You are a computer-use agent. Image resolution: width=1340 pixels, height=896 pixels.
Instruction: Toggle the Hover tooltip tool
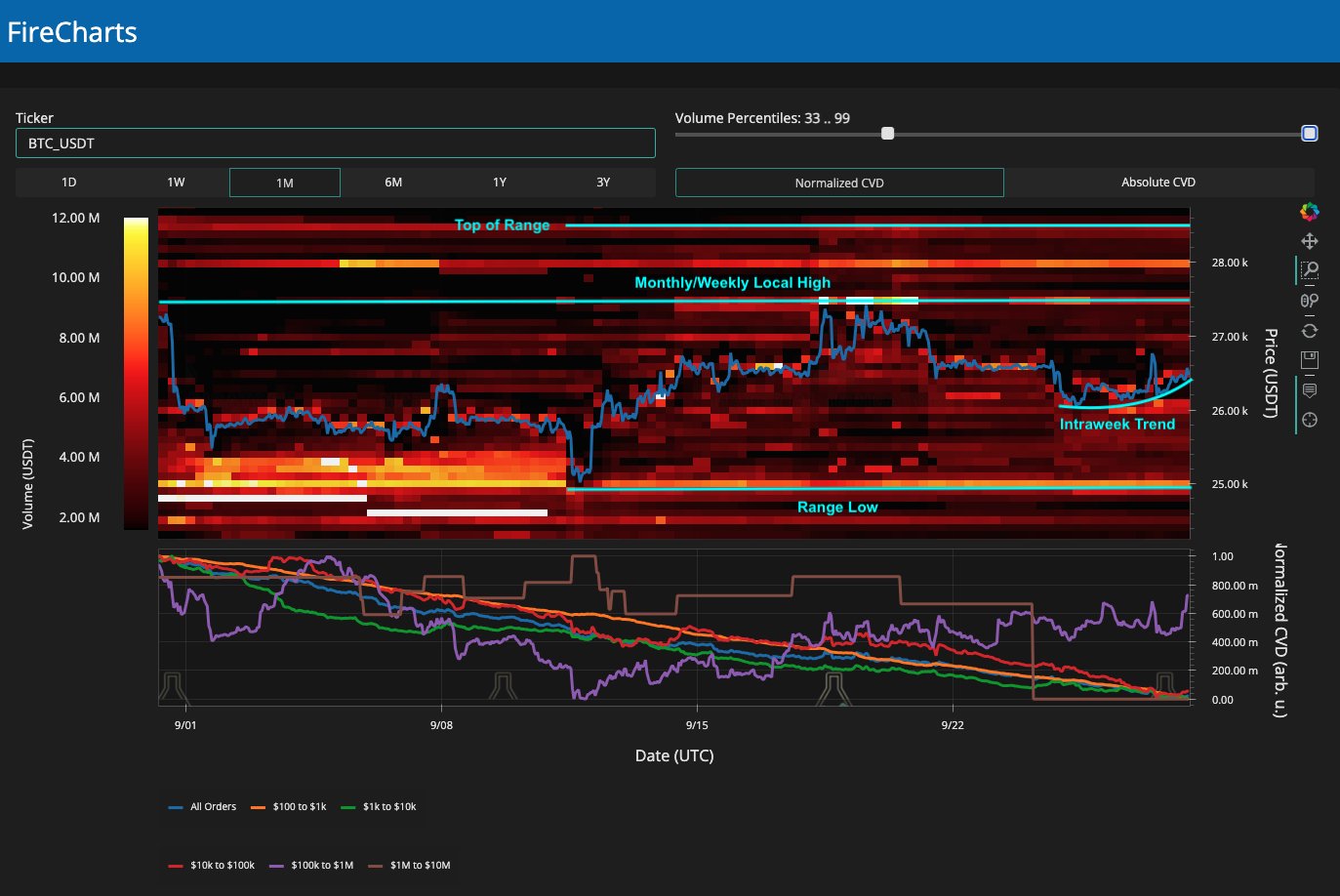(x=1310, y=390)
